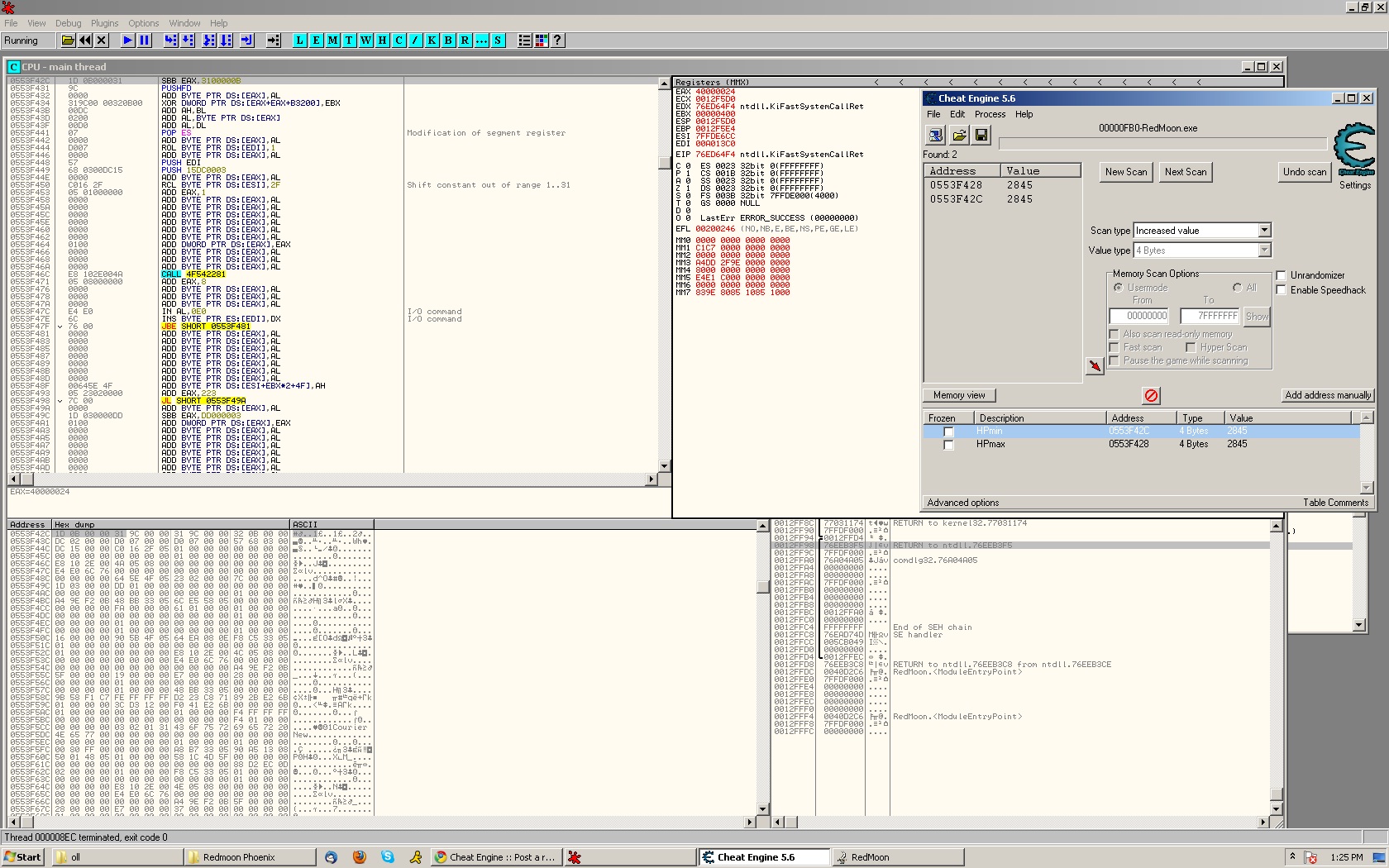Expand the Value type combo box

point(1264,250)
